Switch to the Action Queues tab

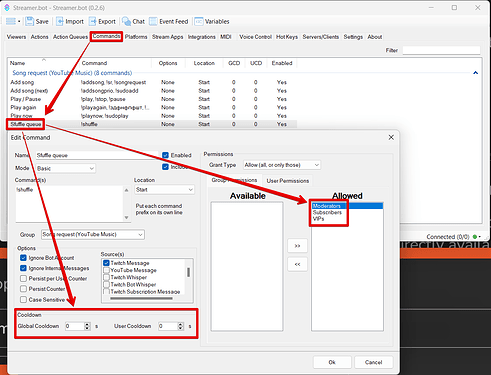(70, 37)
